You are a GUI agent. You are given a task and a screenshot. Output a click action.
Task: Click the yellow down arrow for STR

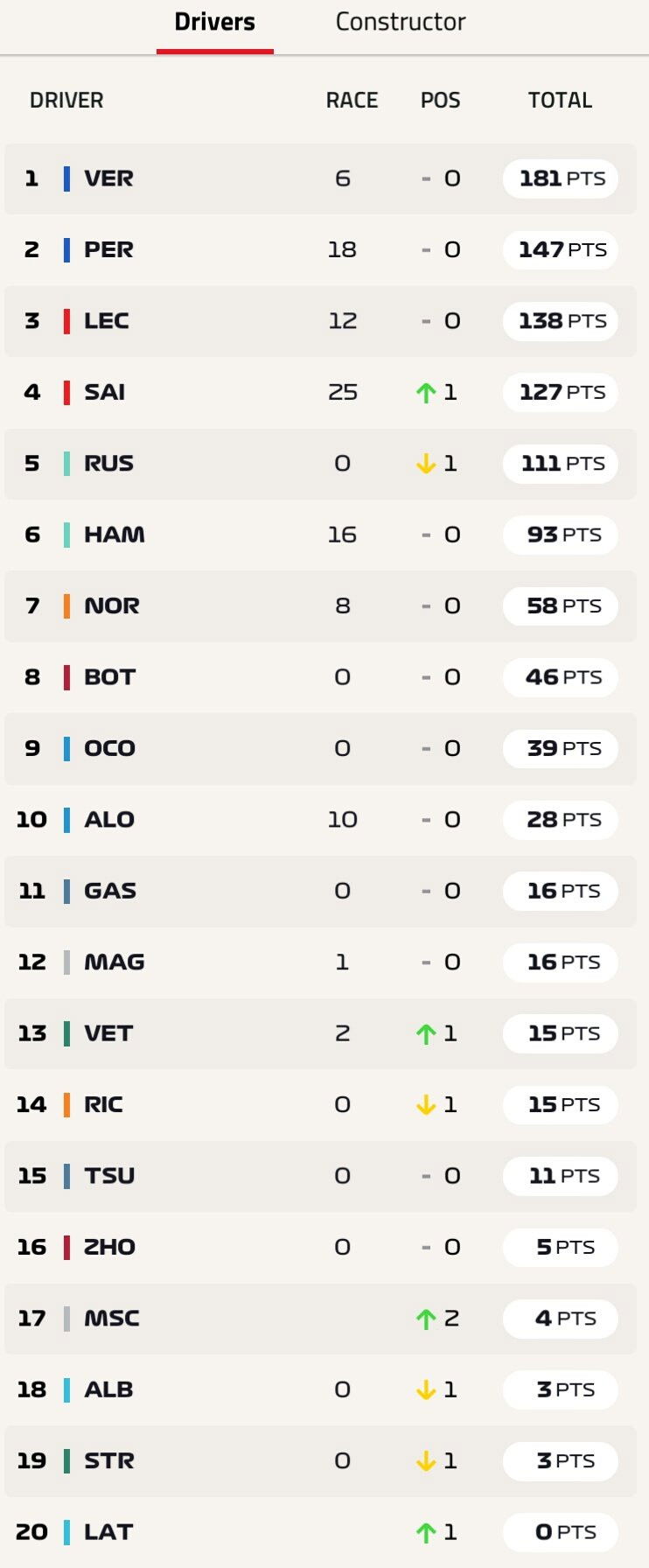point(426,1461)
